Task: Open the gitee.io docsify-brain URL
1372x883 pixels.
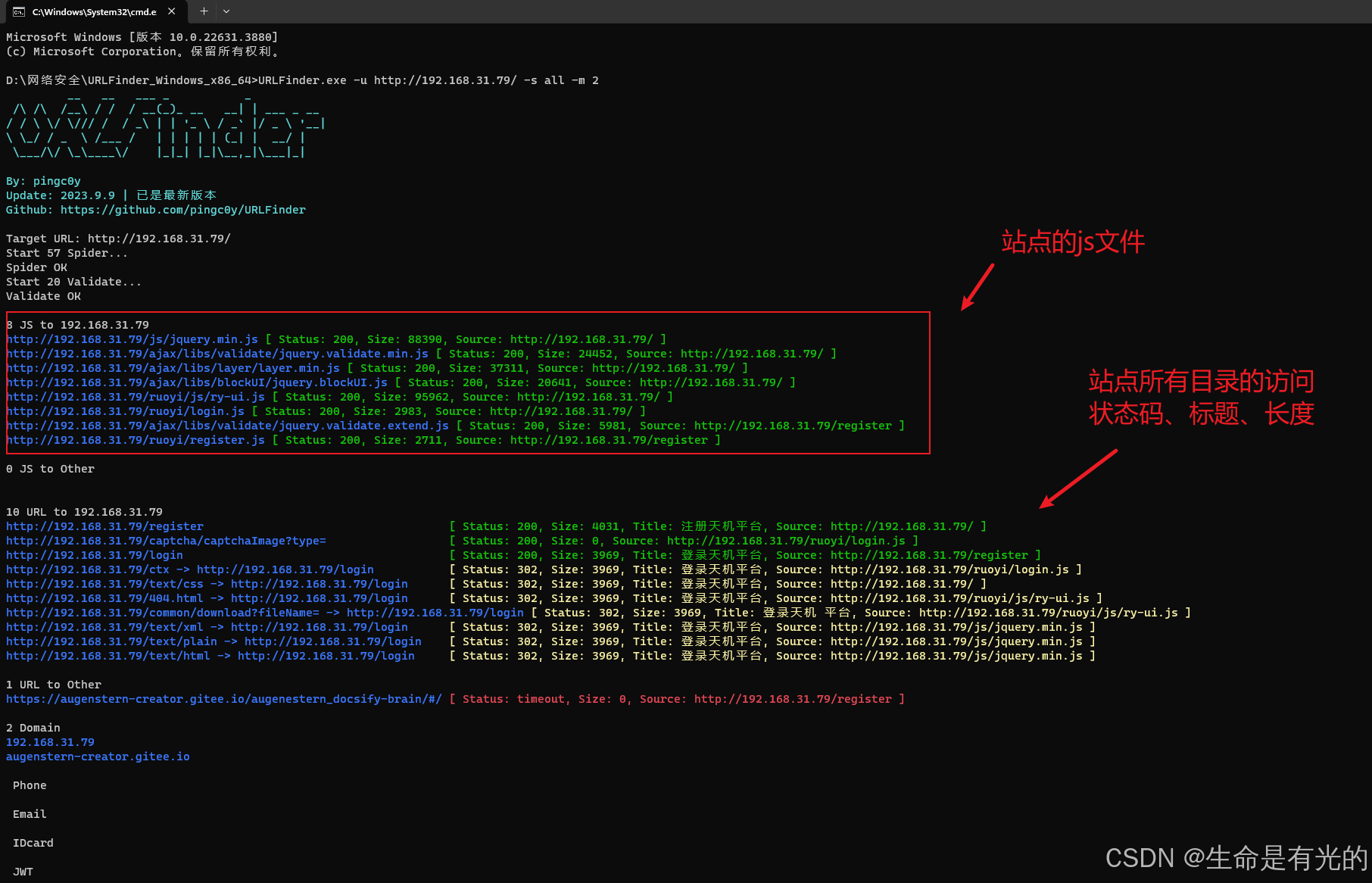Action: tap(223, 699)
